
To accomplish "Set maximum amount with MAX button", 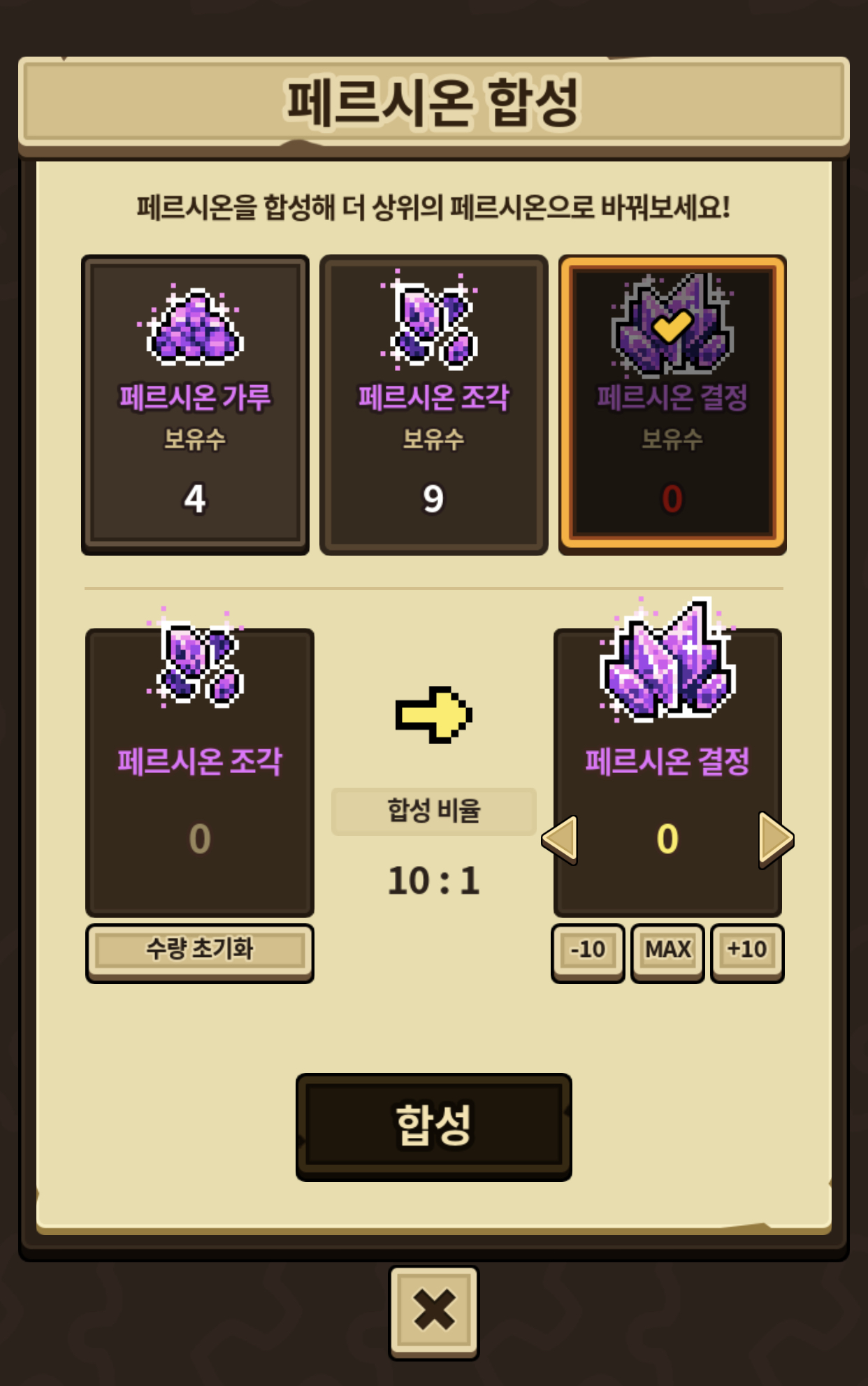I will click(667, 952).
